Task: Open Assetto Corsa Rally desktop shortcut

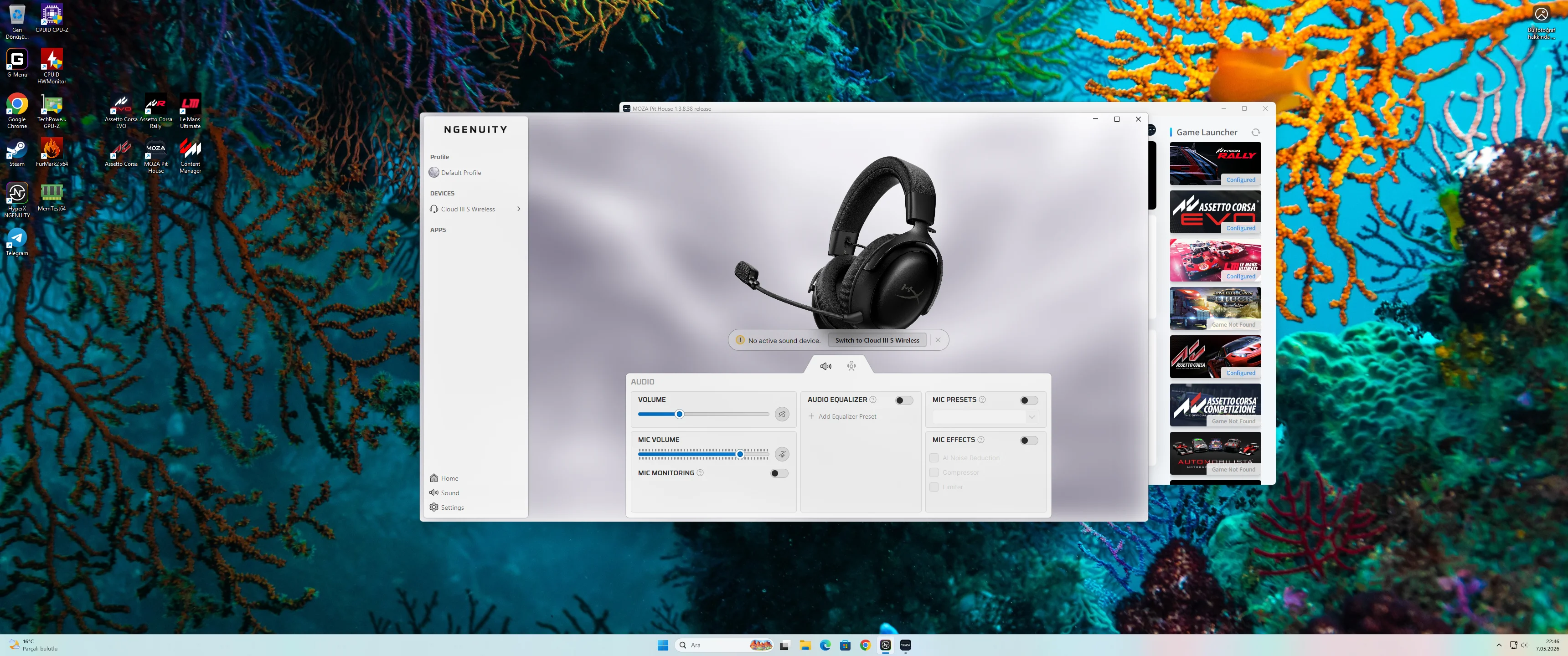Action: [156, 111]
